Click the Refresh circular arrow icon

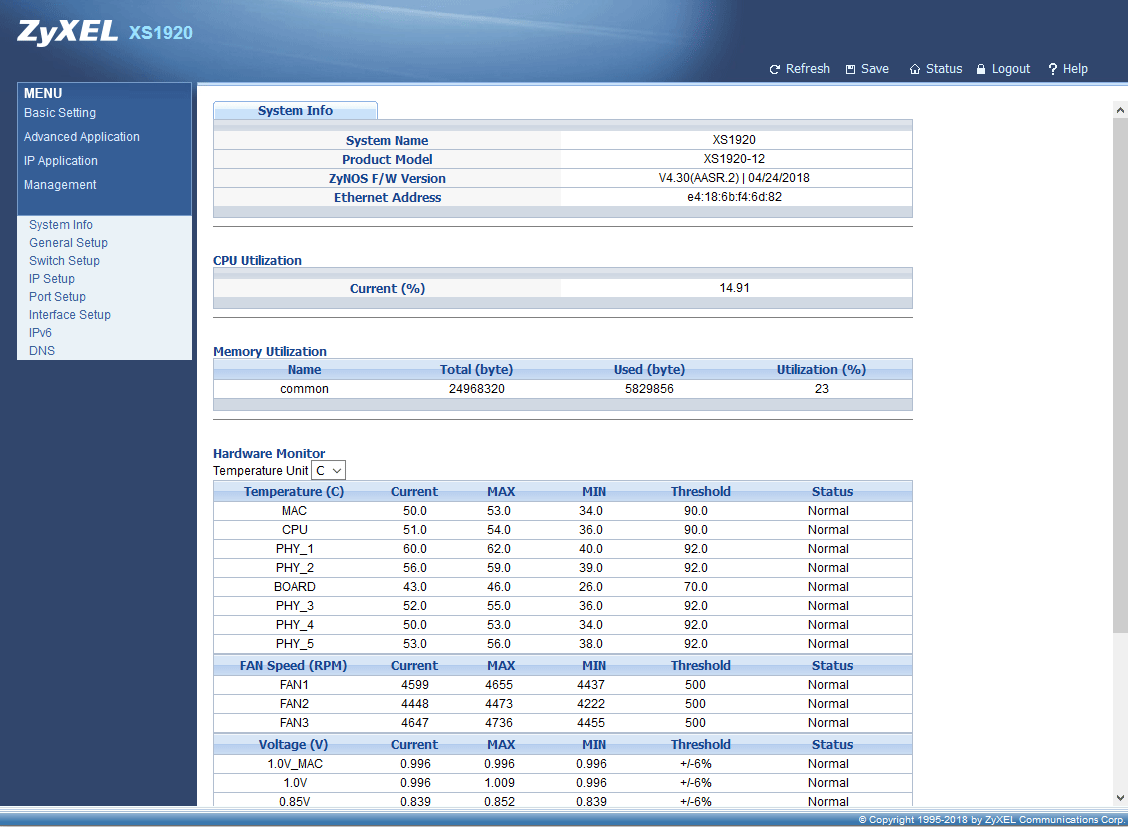[775, 69]
